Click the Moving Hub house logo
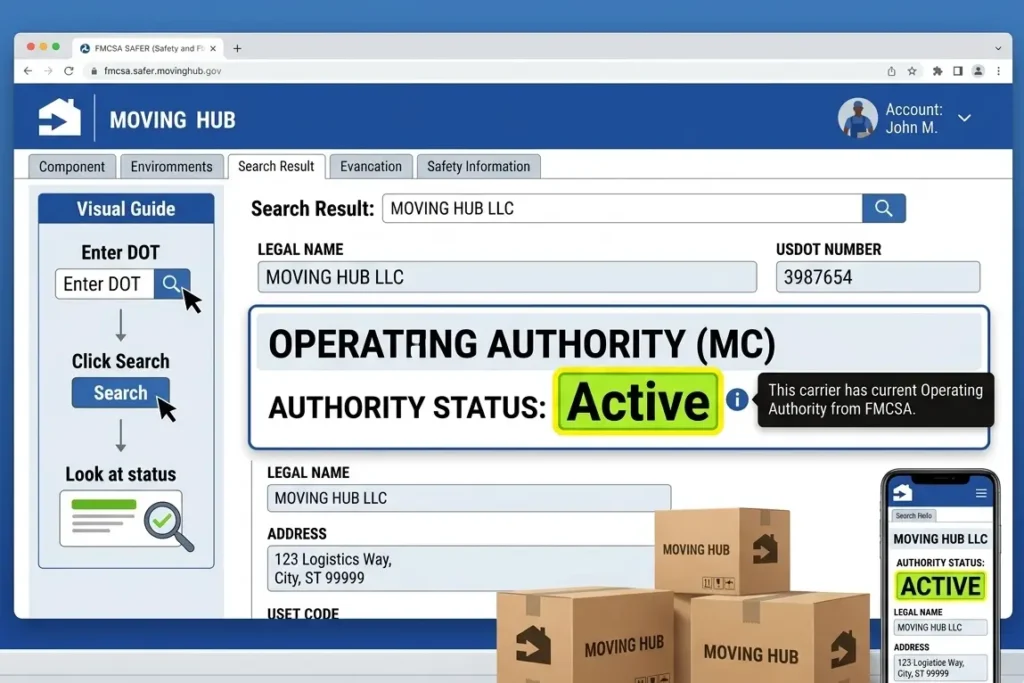 (x=59, y=118)
